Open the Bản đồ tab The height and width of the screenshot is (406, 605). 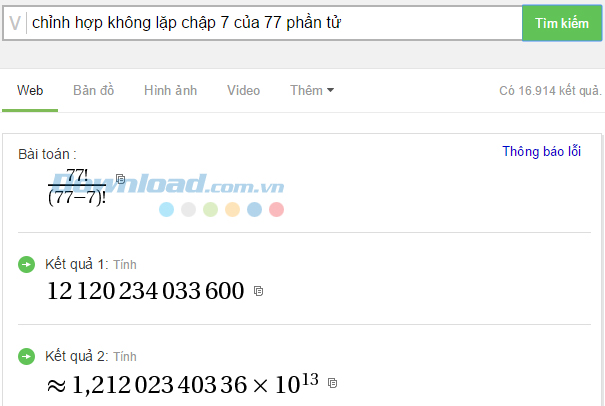(x=93, y=90)
